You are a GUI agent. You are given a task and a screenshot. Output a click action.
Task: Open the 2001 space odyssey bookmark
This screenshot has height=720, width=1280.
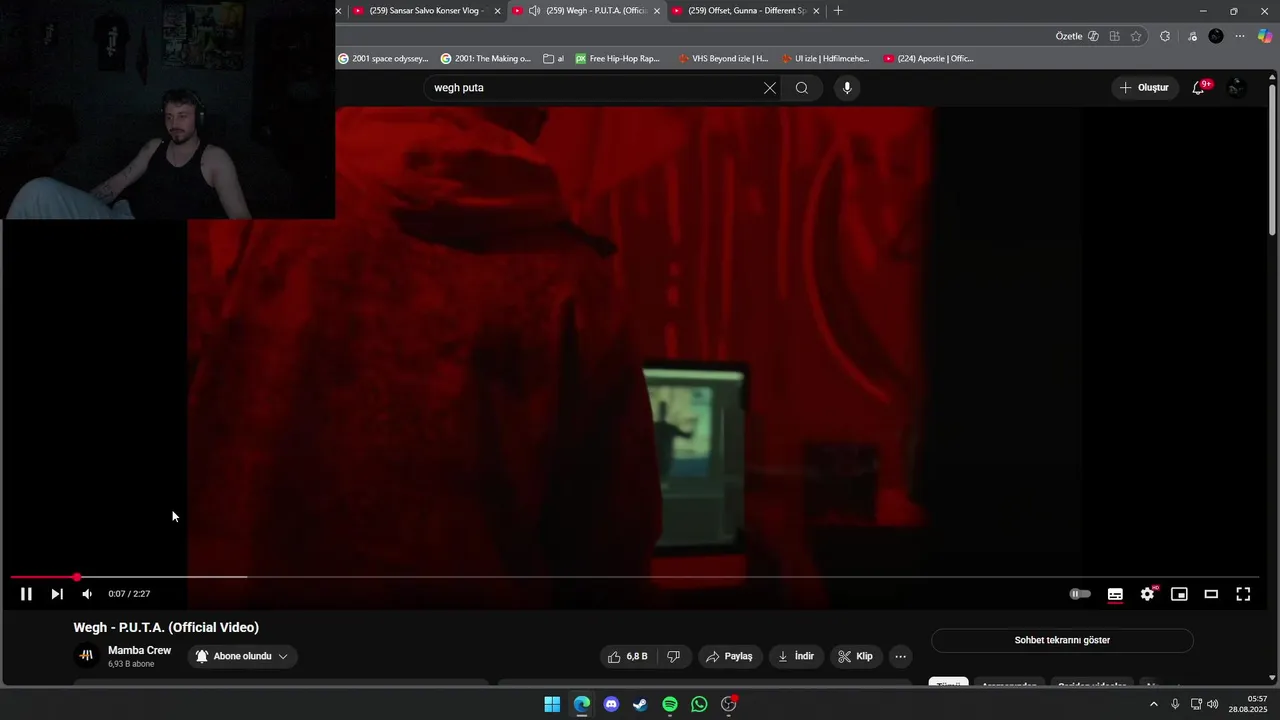pyautogui.click(x=383, y=59)
